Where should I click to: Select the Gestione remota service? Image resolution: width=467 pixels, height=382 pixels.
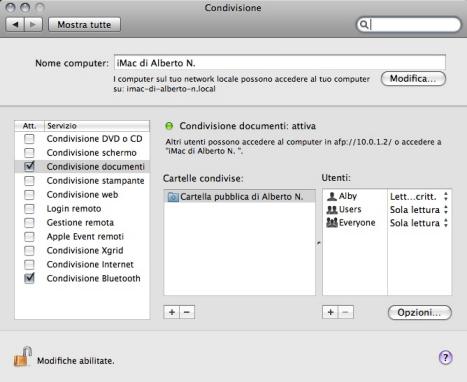80,223
